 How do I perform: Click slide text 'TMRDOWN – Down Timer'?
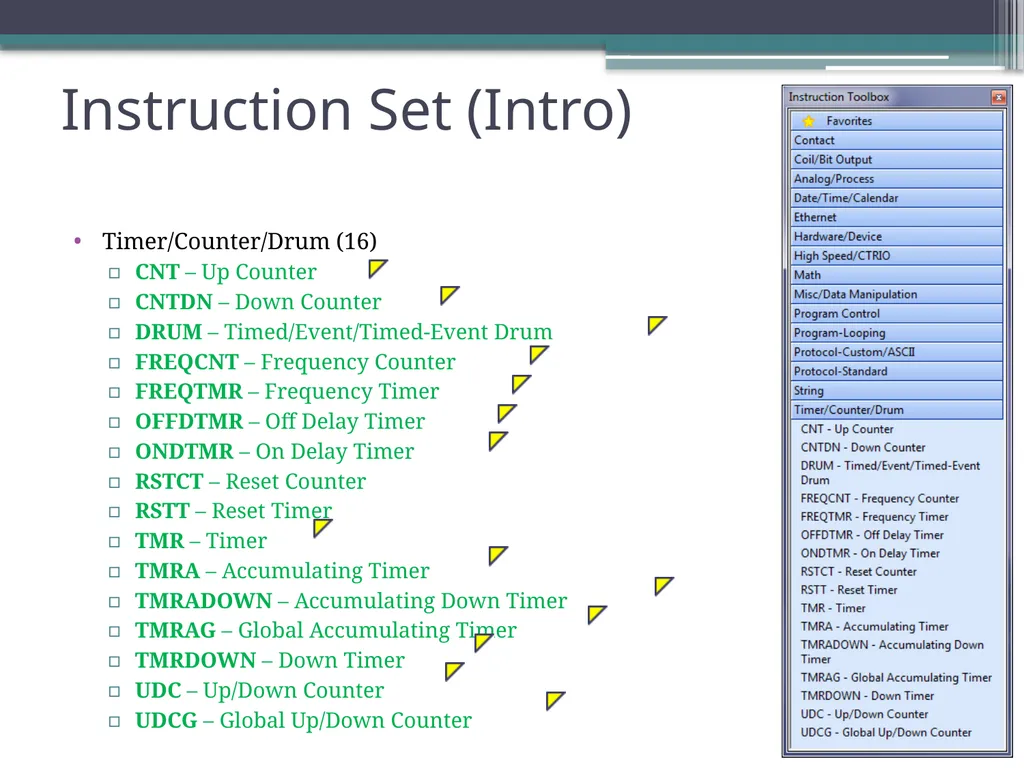(x=270, y=660)
